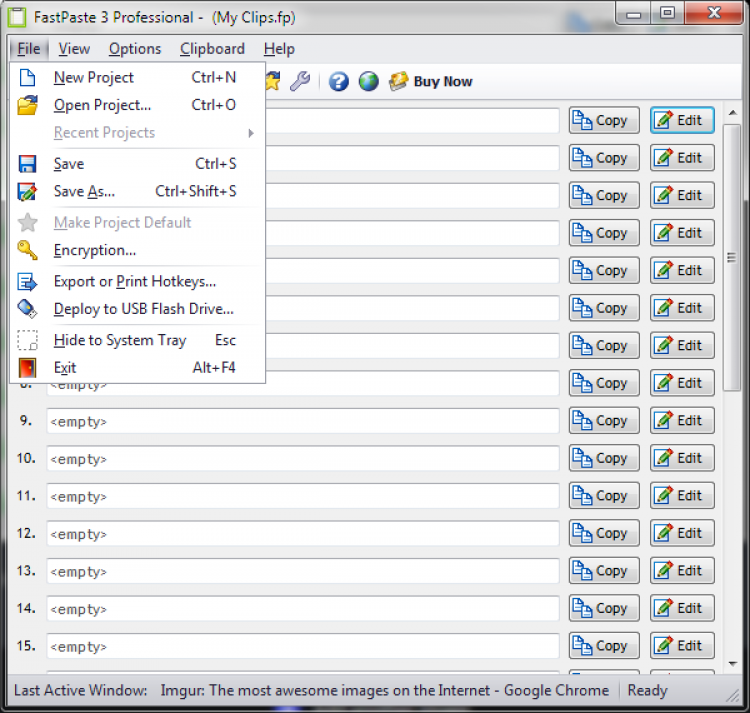The width and height of the screenshot is (750, 713).
Task: Click the red Exit icon
Action: (x=27, y=368)
